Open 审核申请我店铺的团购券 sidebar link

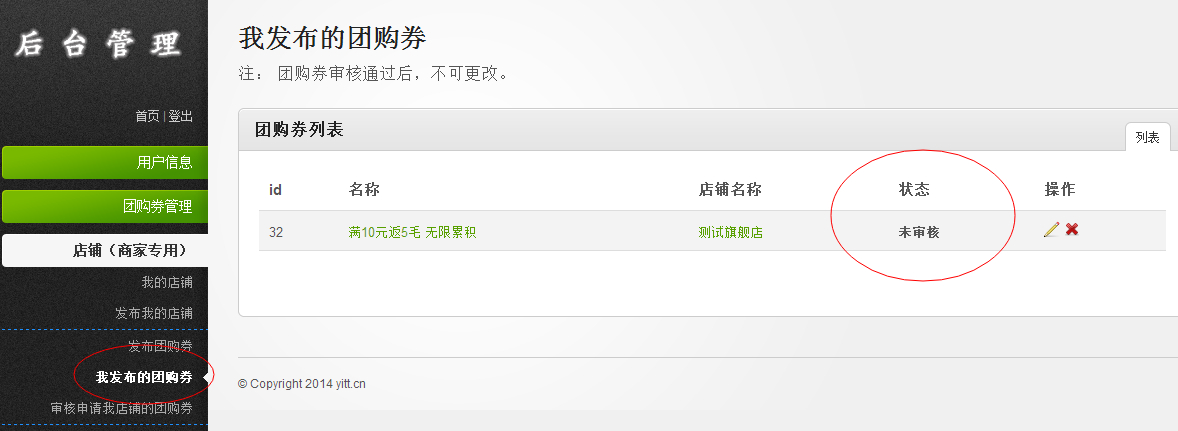[122, 408]
